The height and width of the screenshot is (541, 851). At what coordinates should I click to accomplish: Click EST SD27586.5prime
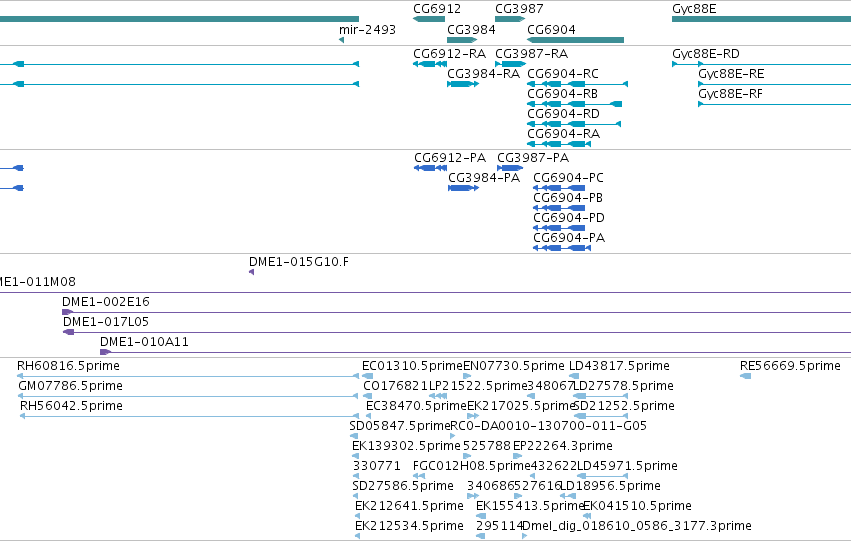tap(403, 486)
